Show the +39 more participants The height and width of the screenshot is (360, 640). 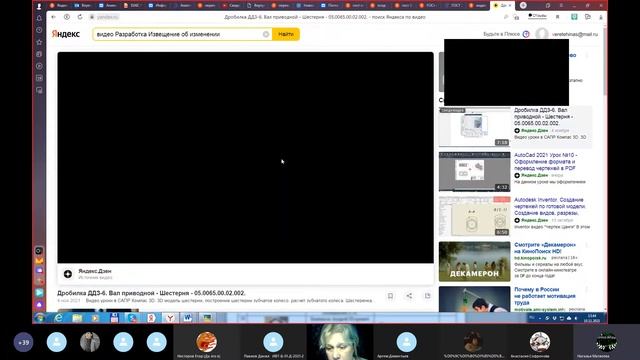click(x=24, y=342)
